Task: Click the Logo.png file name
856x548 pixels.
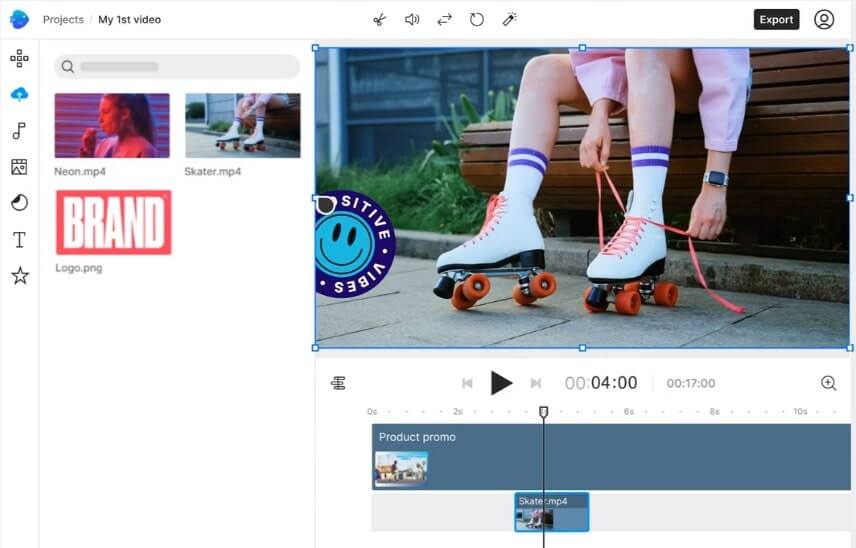Action: click(x=79, y=268)
